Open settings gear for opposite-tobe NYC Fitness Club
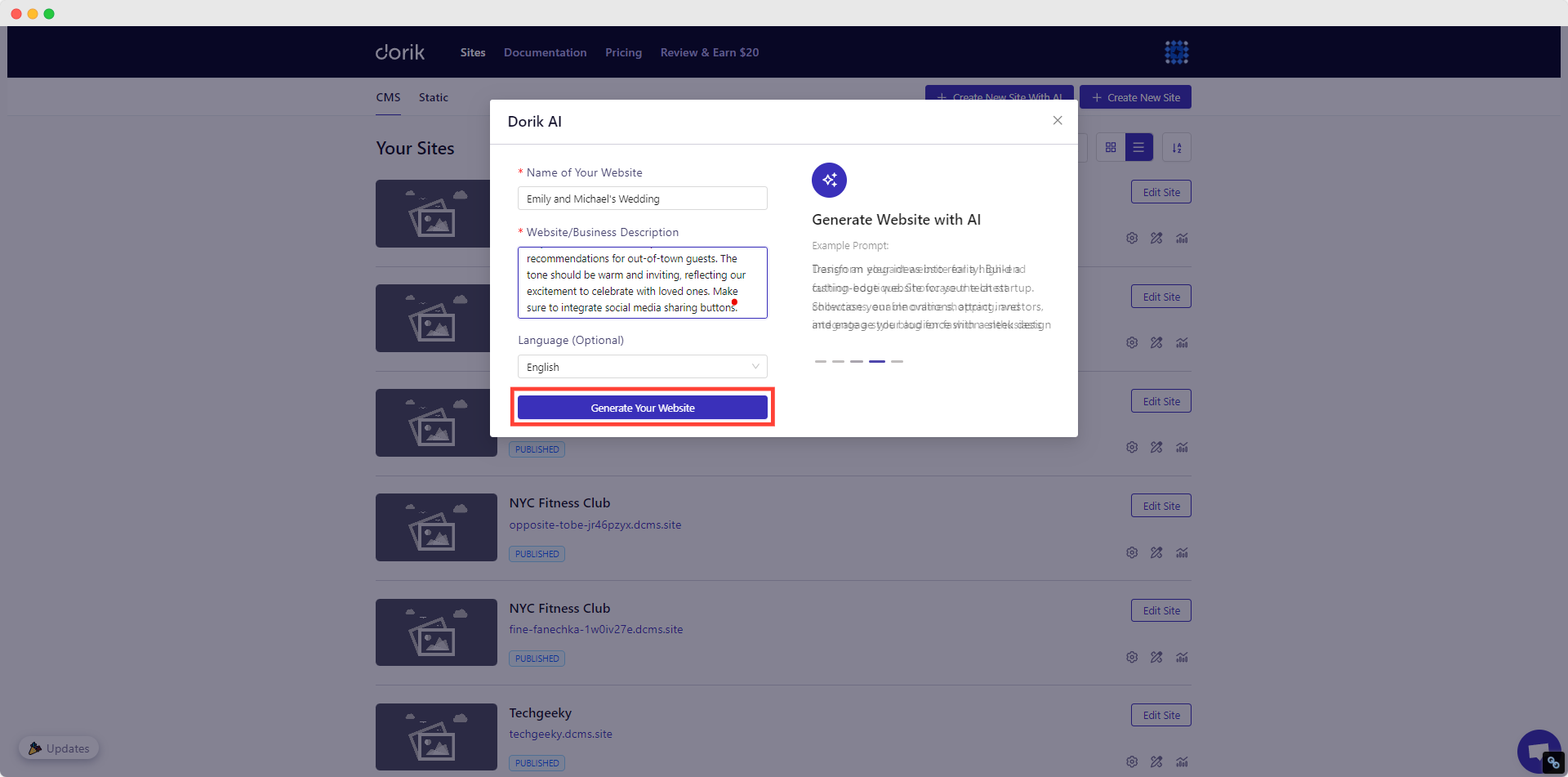The width and height of the screenshot is (1568, 777). click(1132, 552)
